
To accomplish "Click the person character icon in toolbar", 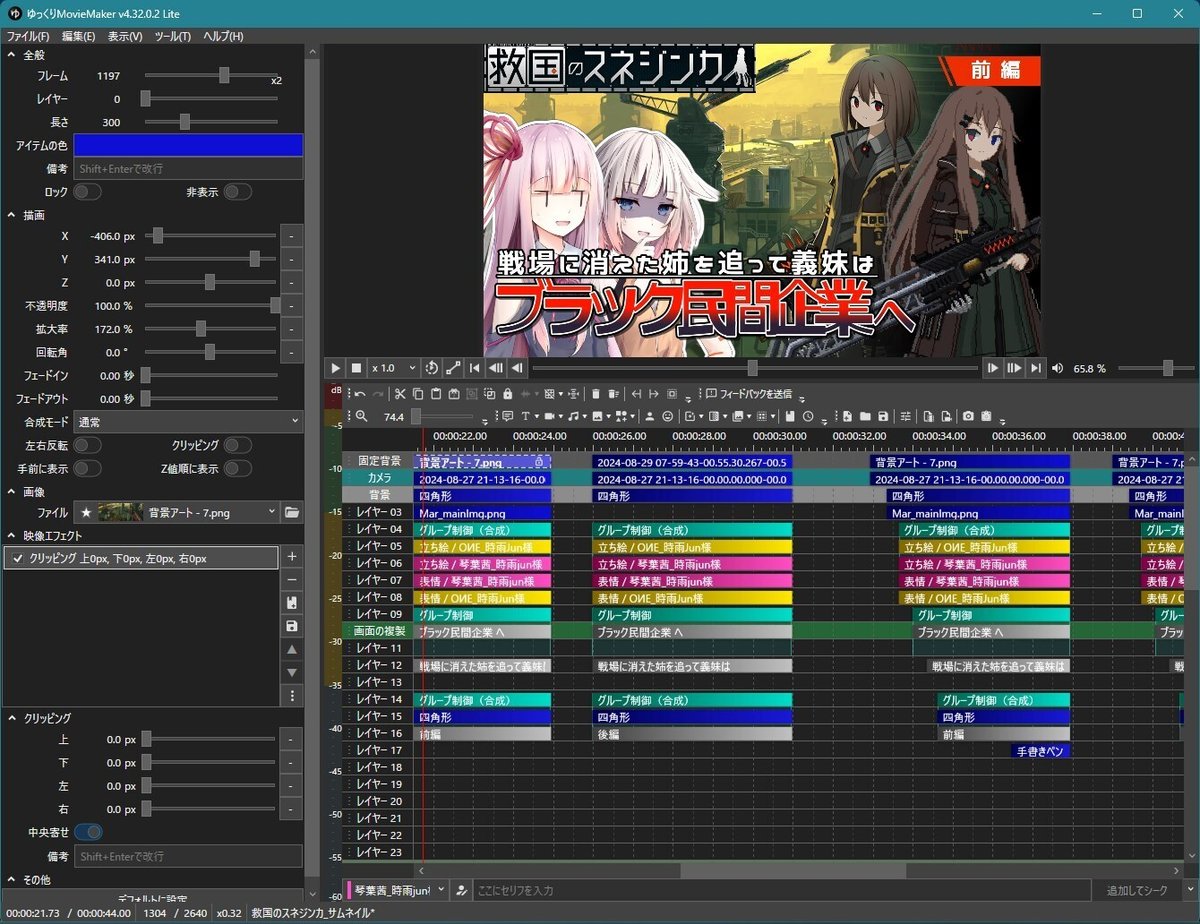I will tap(649, 416).
